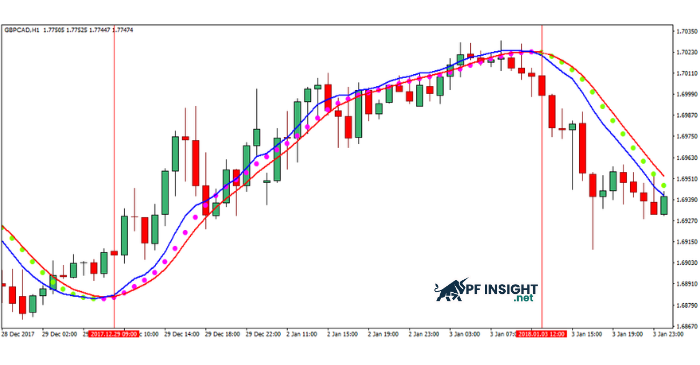Click the 1.69990 price level
The image size is (700, 365).
[x=687, y=94]
